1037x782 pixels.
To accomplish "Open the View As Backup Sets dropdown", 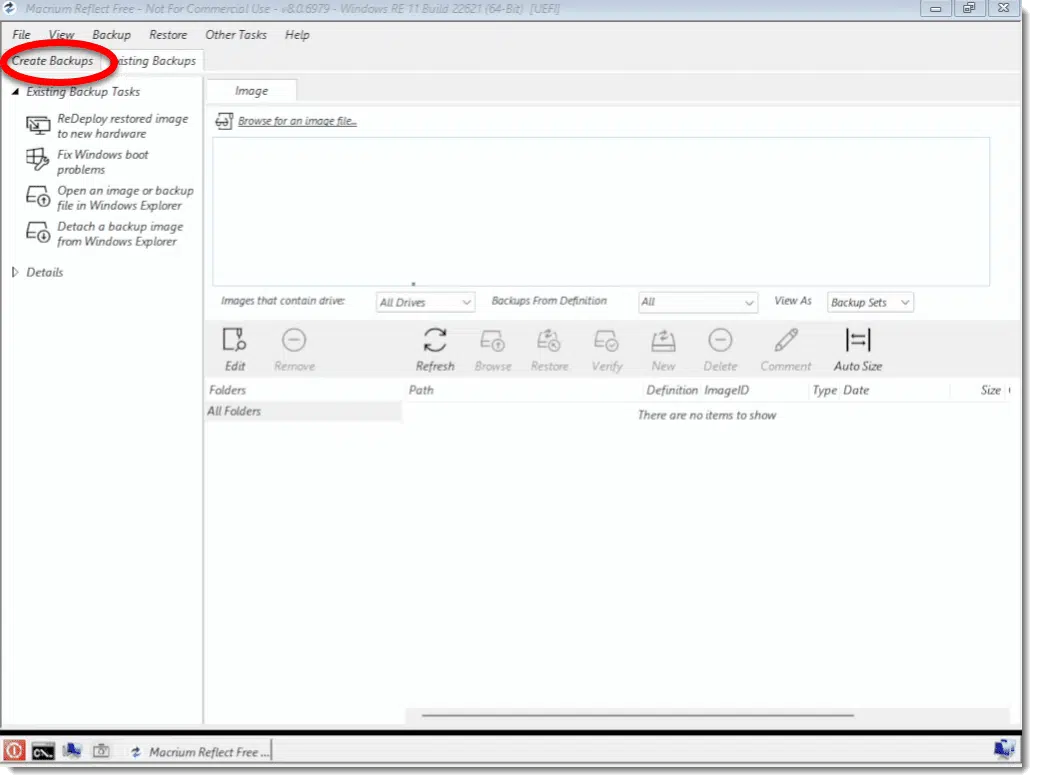I will point(870,302).
